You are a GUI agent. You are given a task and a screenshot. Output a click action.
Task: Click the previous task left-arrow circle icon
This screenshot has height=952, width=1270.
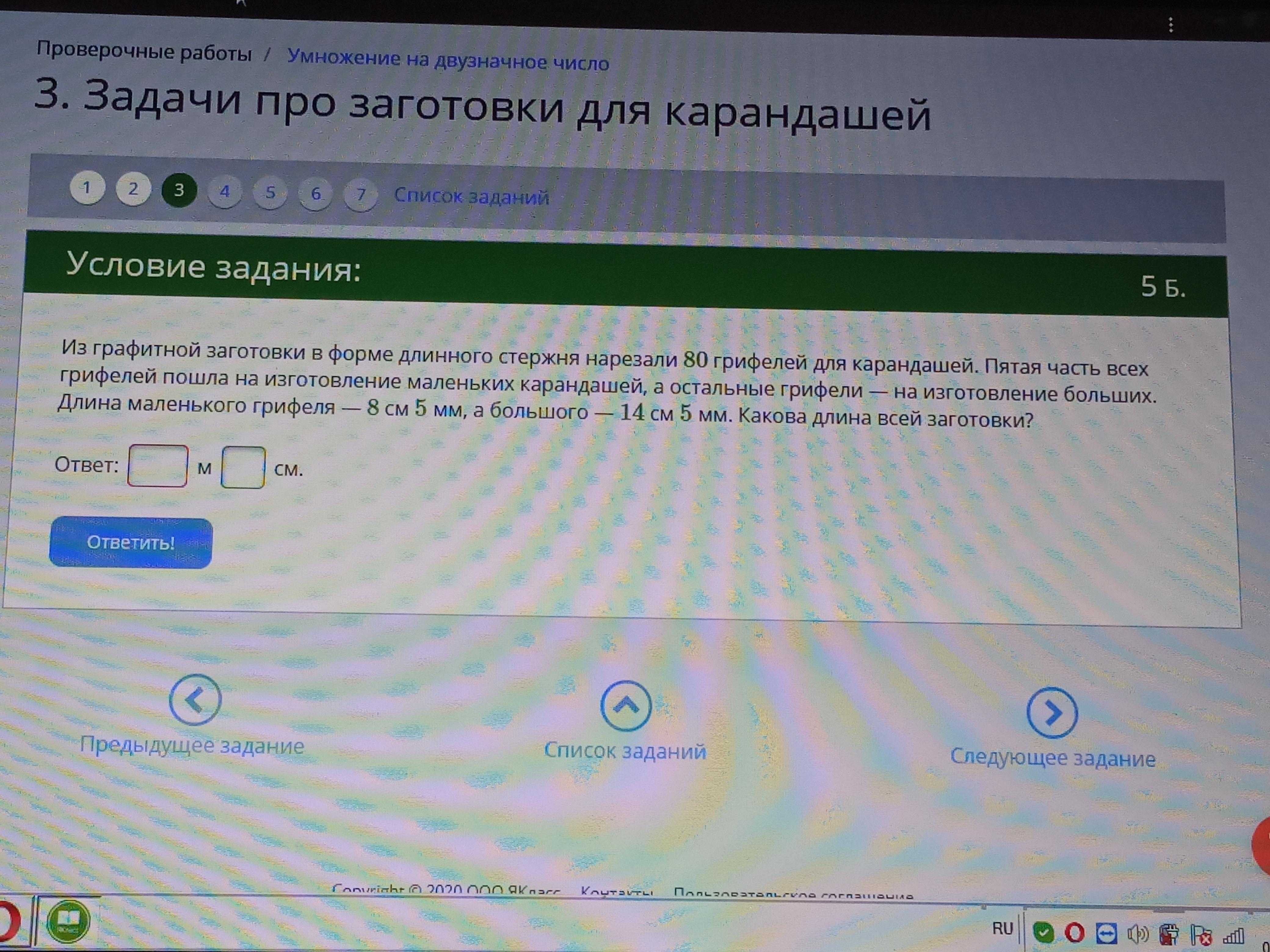pyautogui.click(x=195, y=700)
